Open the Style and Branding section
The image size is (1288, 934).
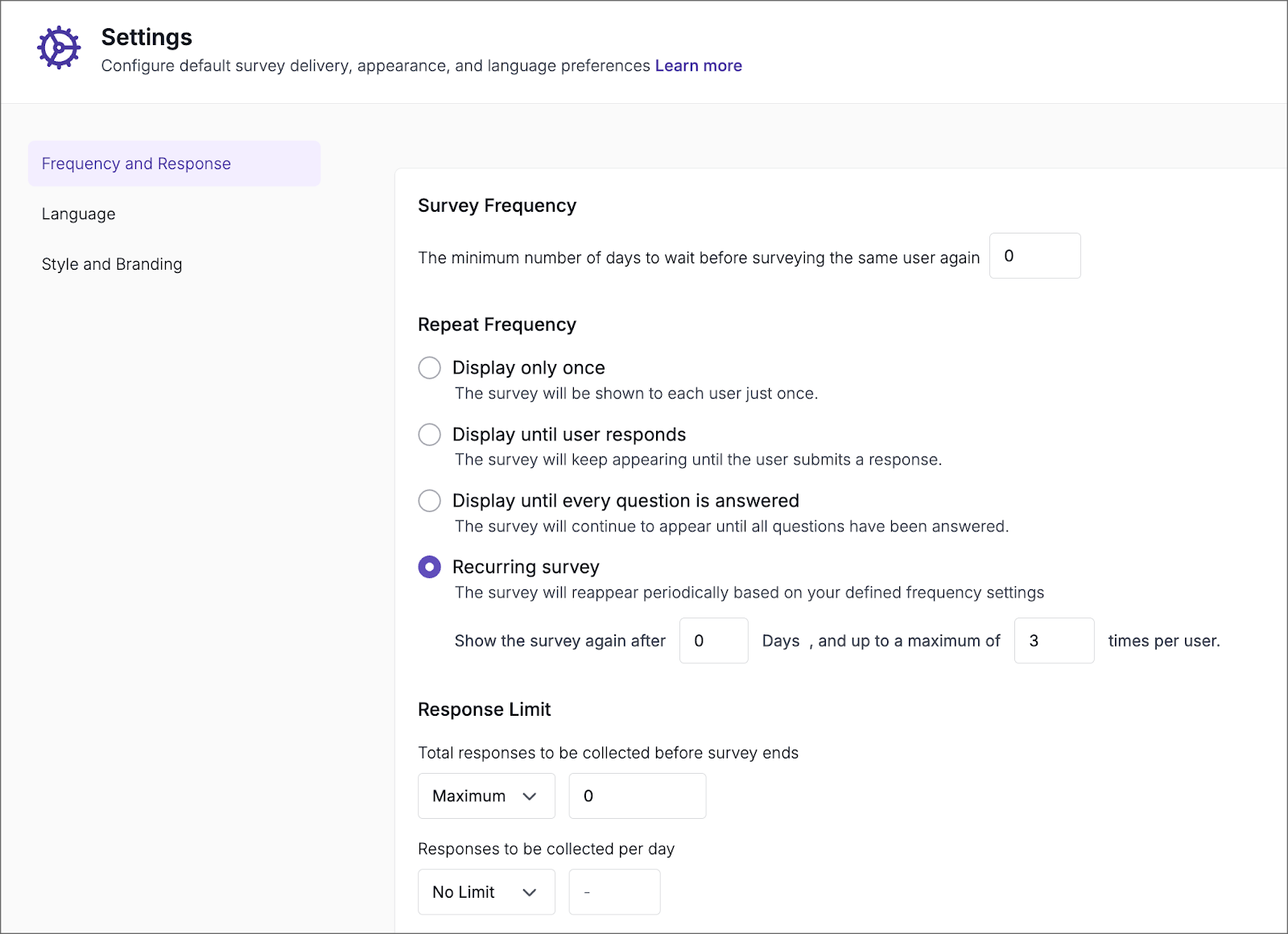tap(112, 263)
